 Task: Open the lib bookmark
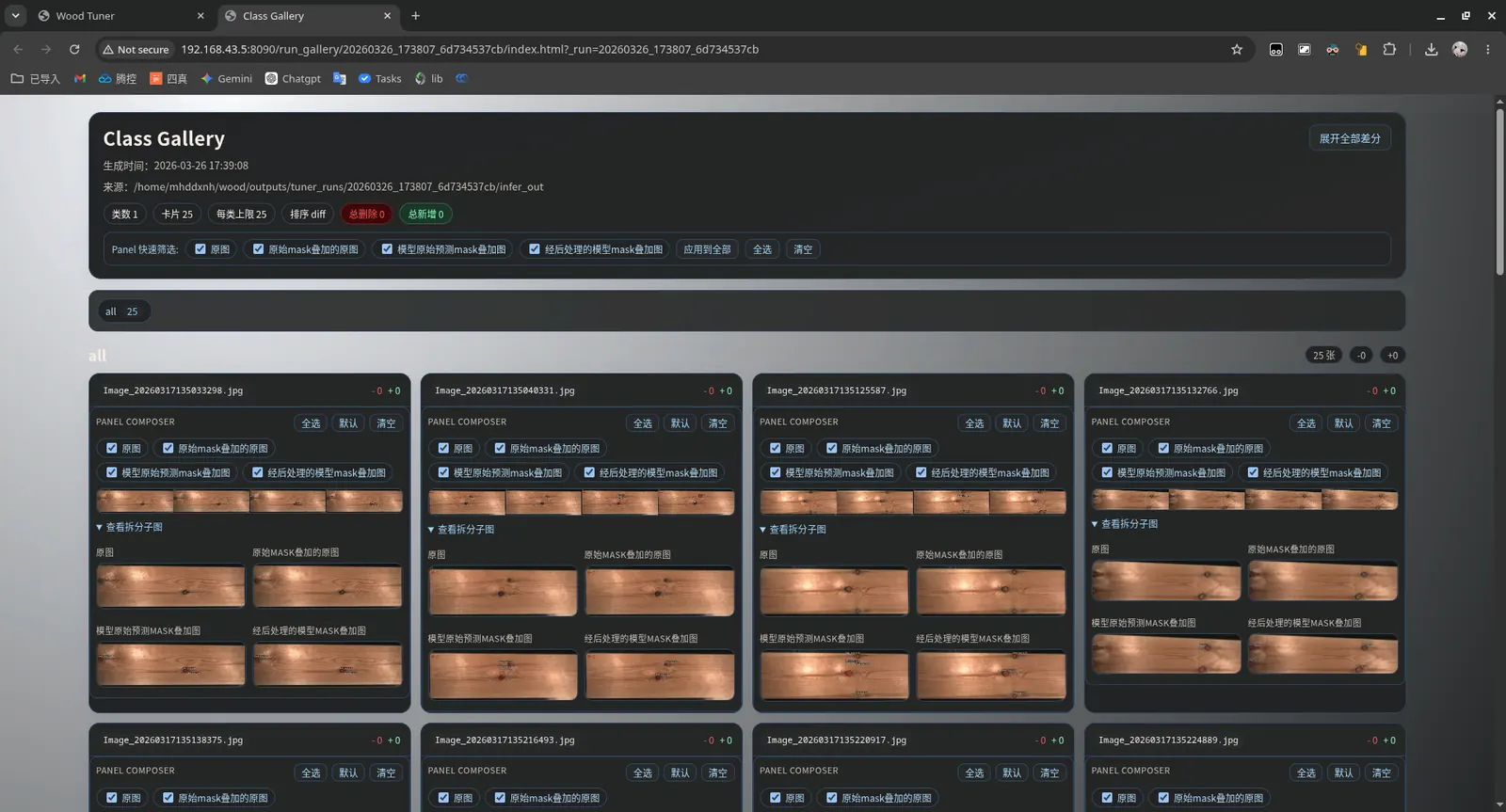click(429, 79)
